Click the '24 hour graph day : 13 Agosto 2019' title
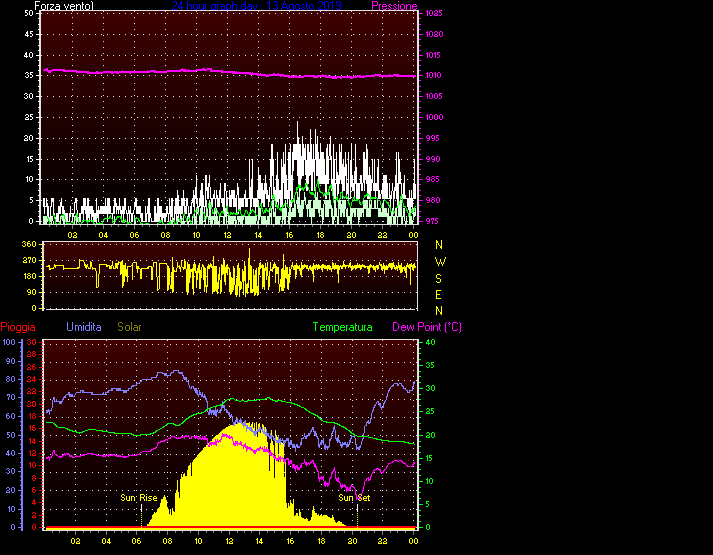This screenshot has width=713, height=555. (256, 5)
